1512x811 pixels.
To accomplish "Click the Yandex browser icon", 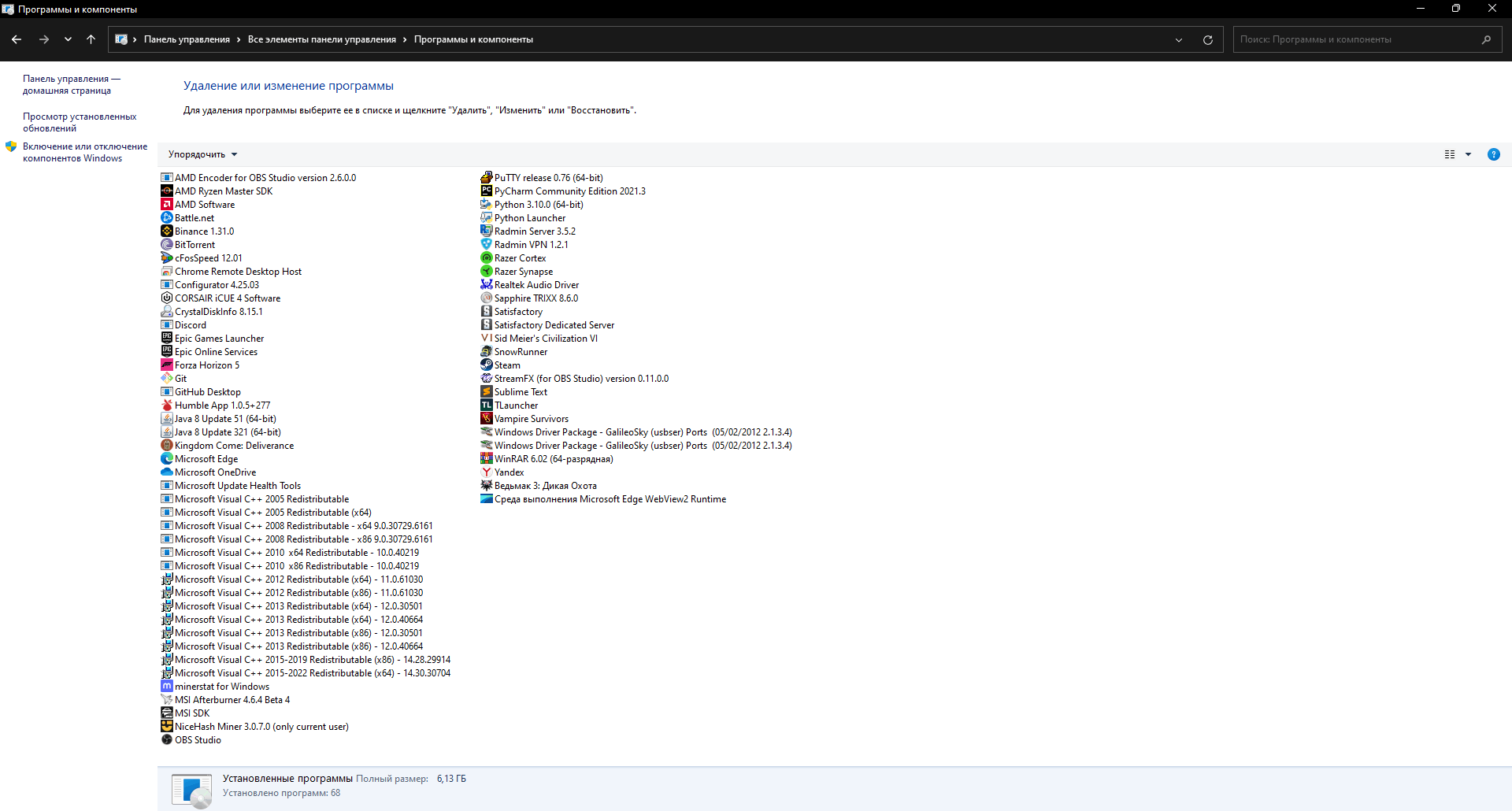I will pos(486,472).
